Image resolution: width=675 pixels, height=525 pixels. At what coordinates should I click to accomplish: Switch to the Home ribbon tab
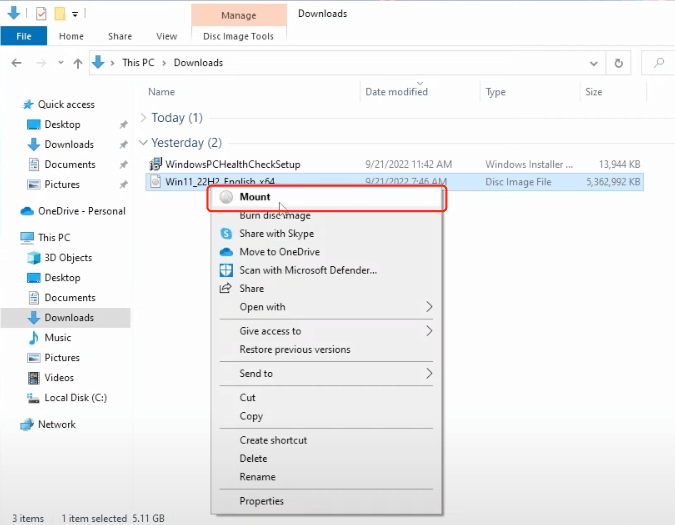[x=71, y=36]
